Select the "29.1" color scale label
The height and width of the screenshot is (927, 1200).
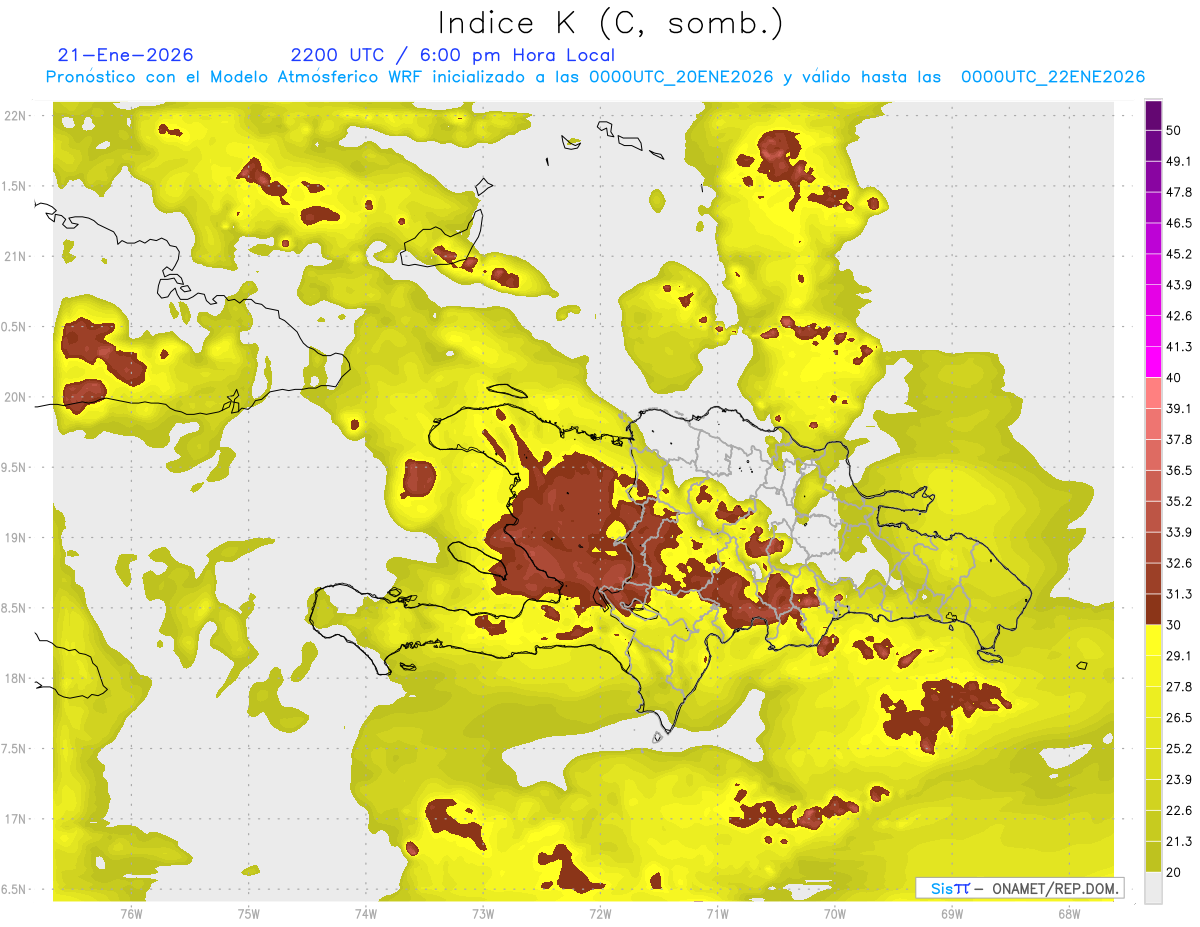(x=1179, y=655)
